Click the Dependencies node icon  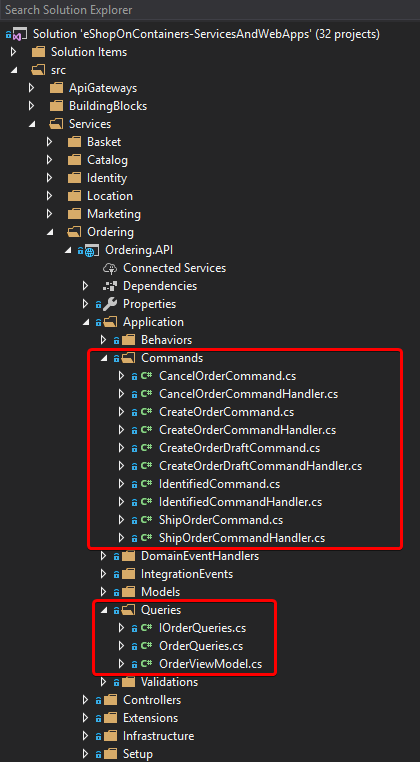pyautogui.click(x=110, y=286)
